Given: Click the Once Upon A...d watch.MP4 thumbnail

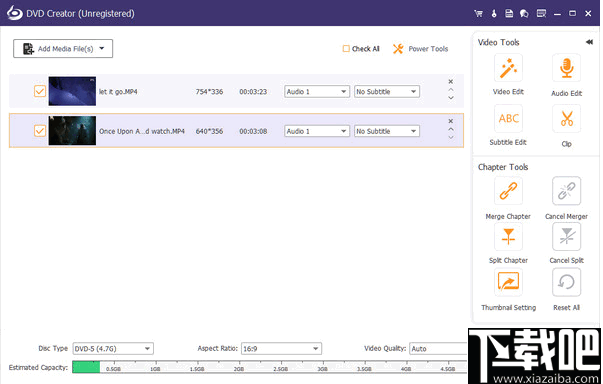Looking at the screenshot, I should (72, 131).
